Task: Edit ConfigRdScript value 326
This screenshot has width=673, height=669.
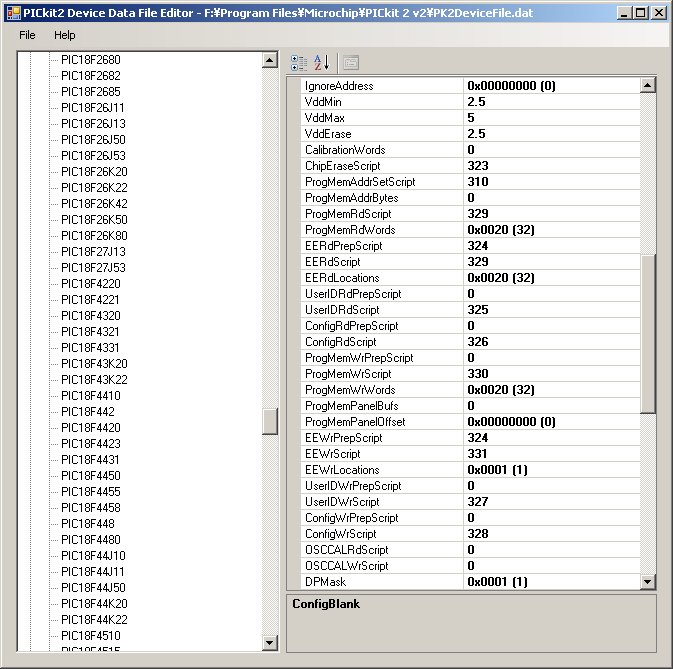Action: point(552,342)
